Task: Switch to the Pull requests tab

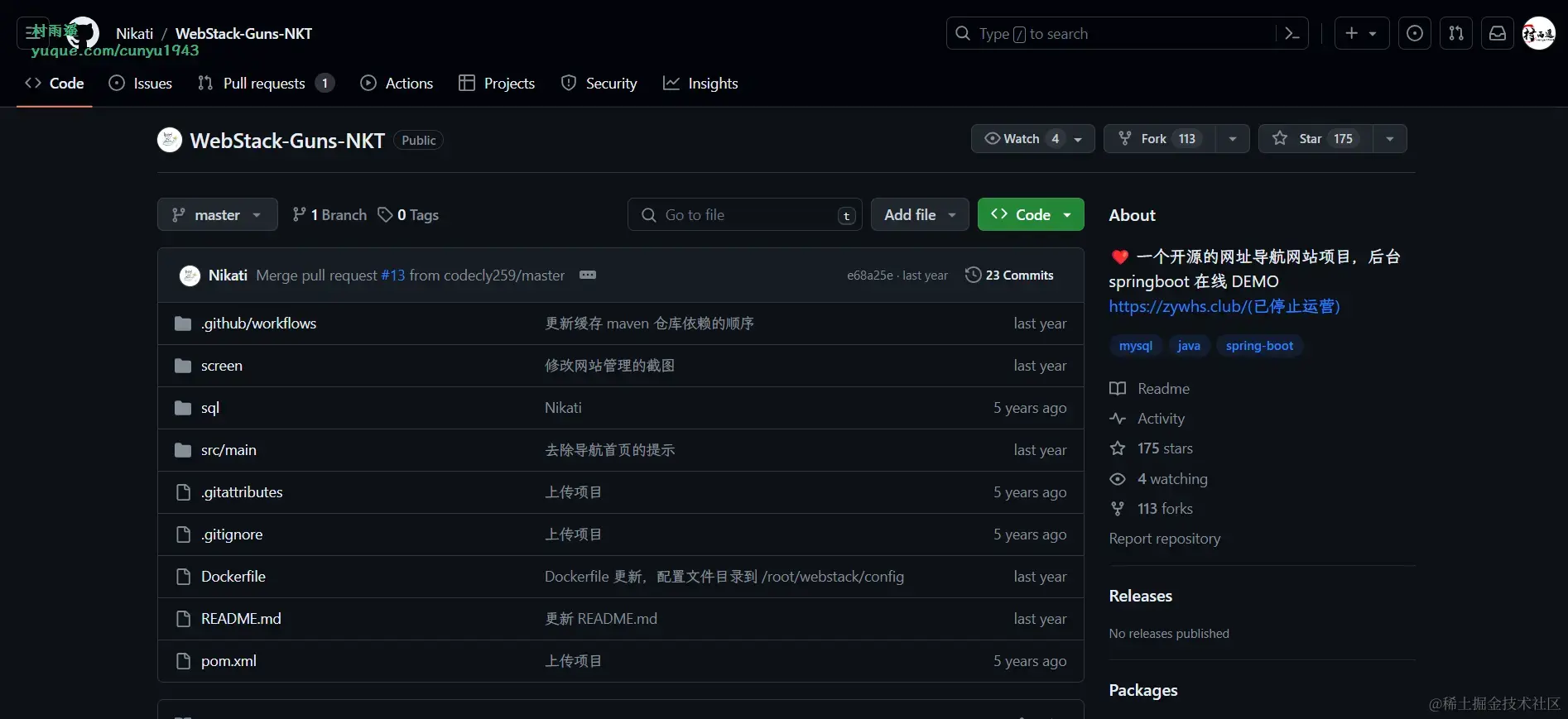Action: 266,84
